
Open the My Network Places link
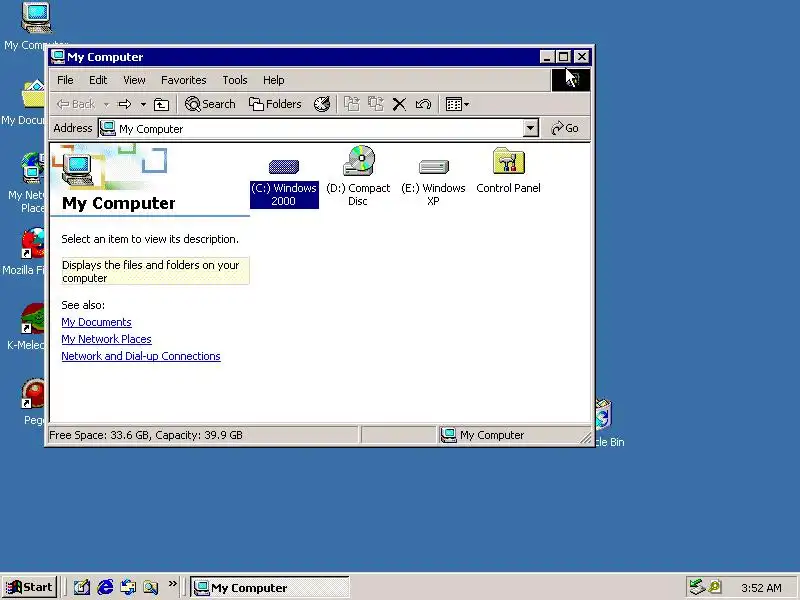106,339
